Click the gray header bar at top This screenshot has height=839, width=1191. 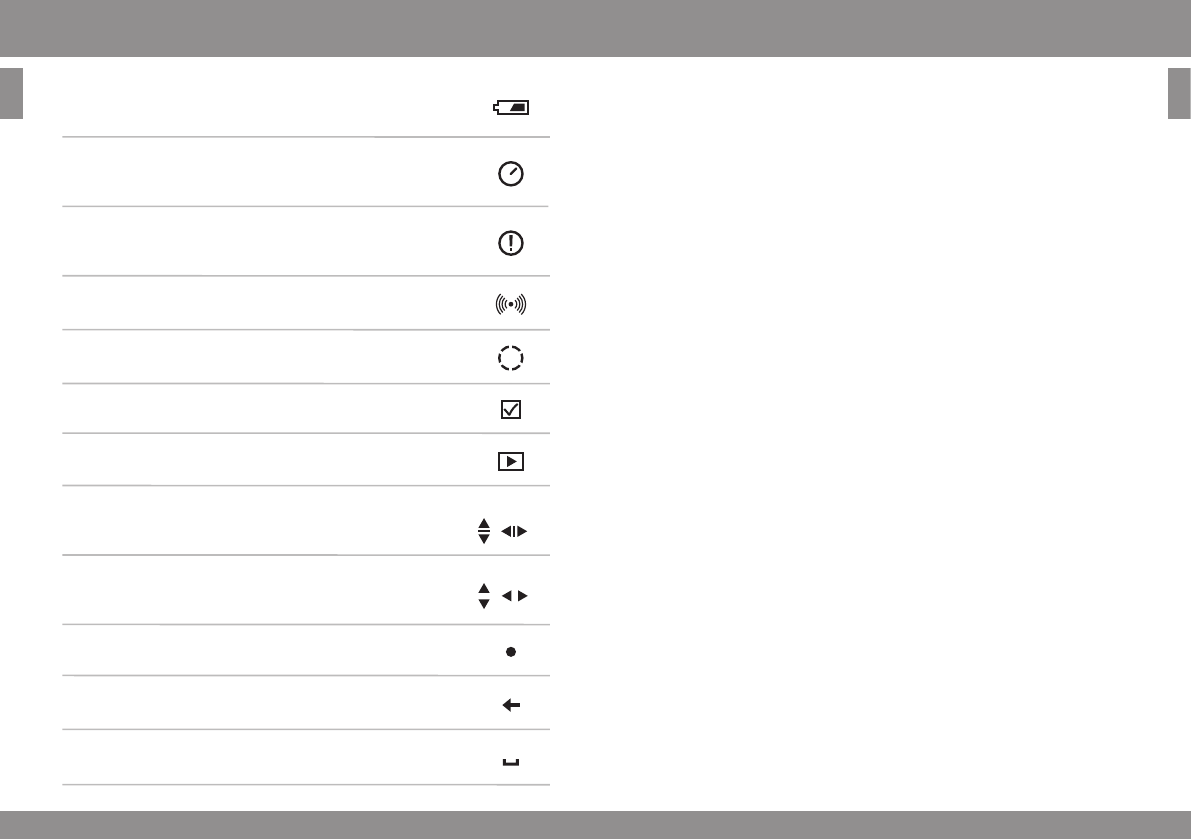595,28
